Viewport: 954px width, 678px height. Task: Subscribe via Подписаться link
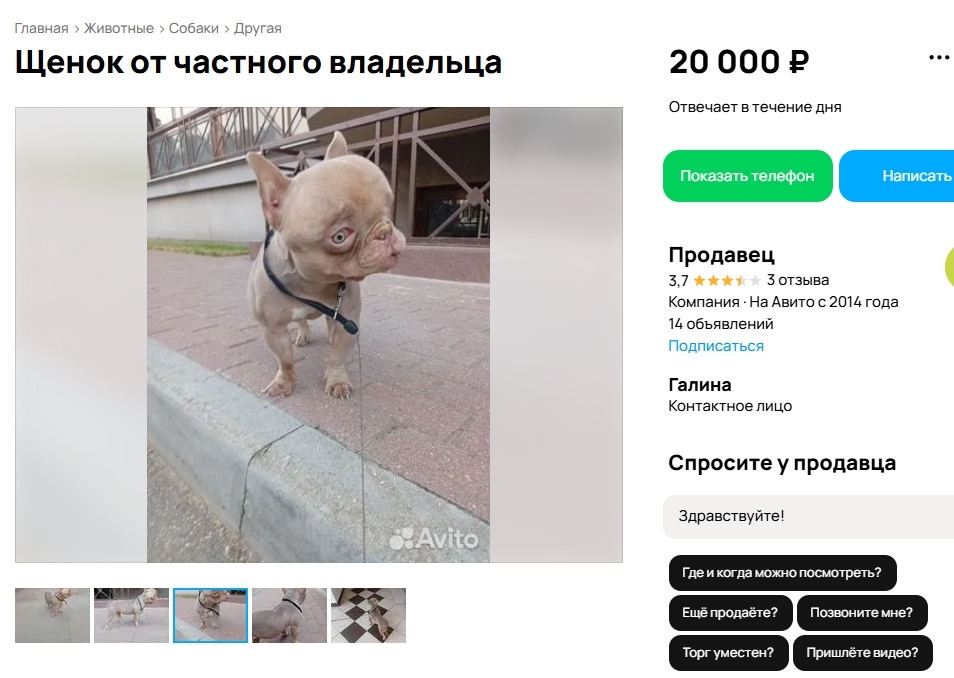[x=716, y=346]
